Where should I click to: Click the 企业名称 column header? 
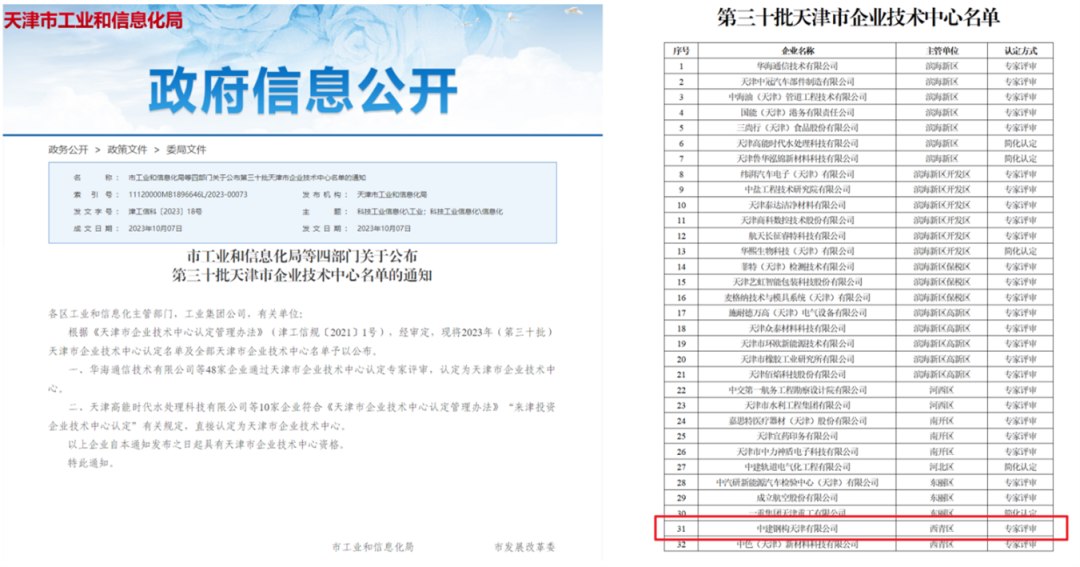pyautogui.click(x=797, y=50)
